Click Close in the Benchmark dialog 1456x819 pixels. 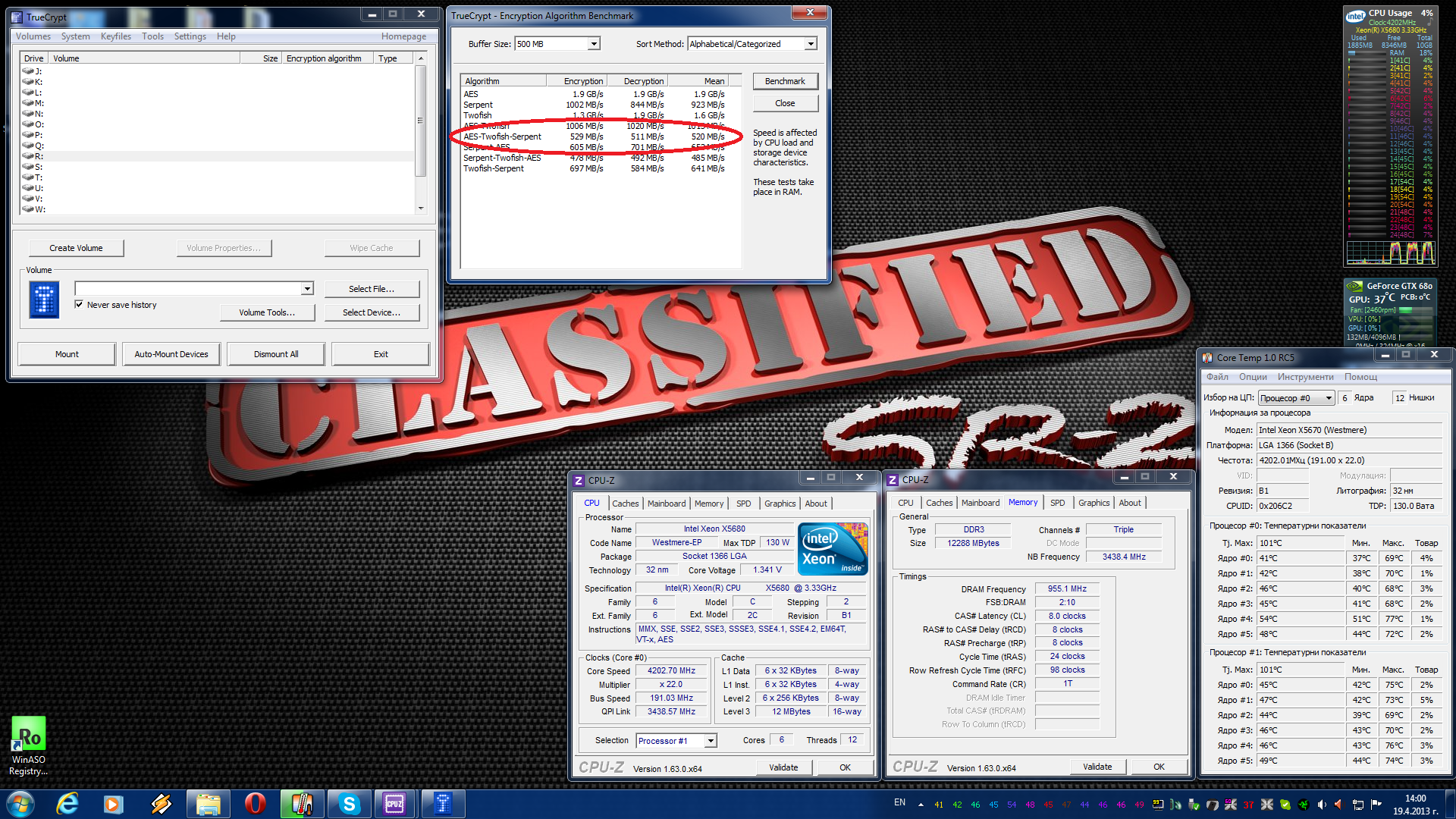(785, 103)
